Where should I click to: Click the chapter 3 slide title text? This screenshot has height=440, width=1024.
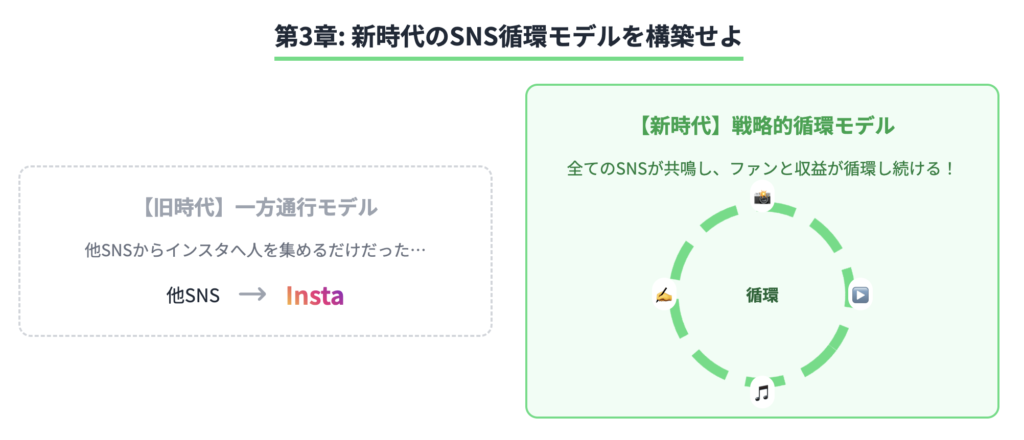tap(508, 37)
